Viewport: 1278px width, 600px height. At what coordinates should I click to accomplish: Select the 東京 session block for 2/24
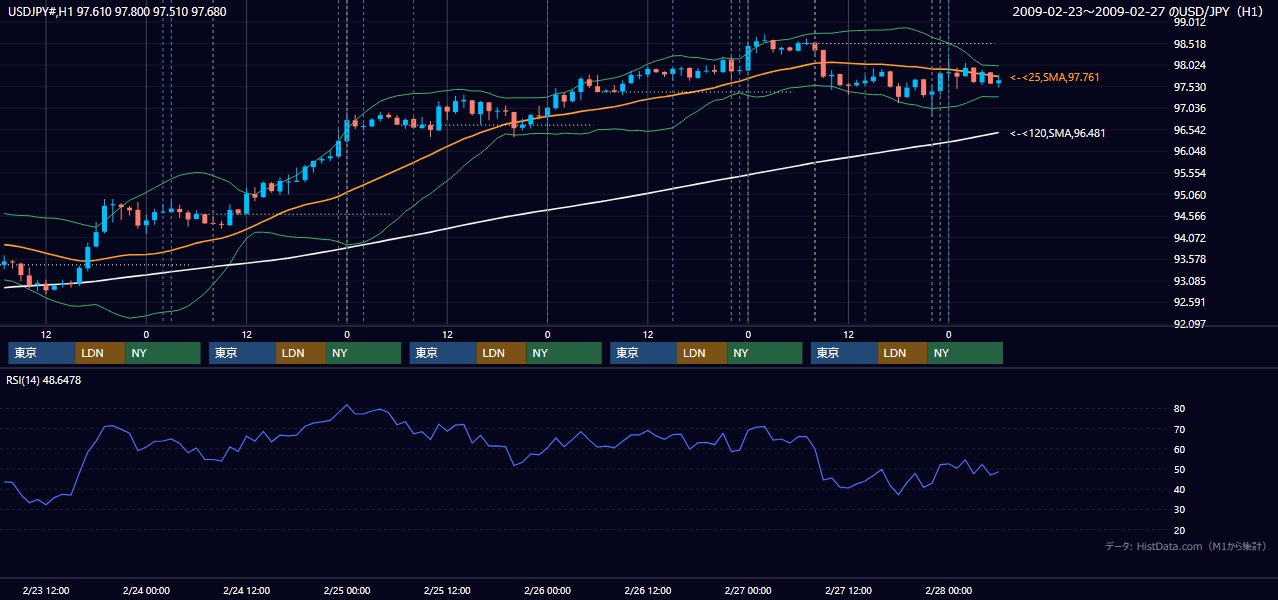[x=242, y=353]
